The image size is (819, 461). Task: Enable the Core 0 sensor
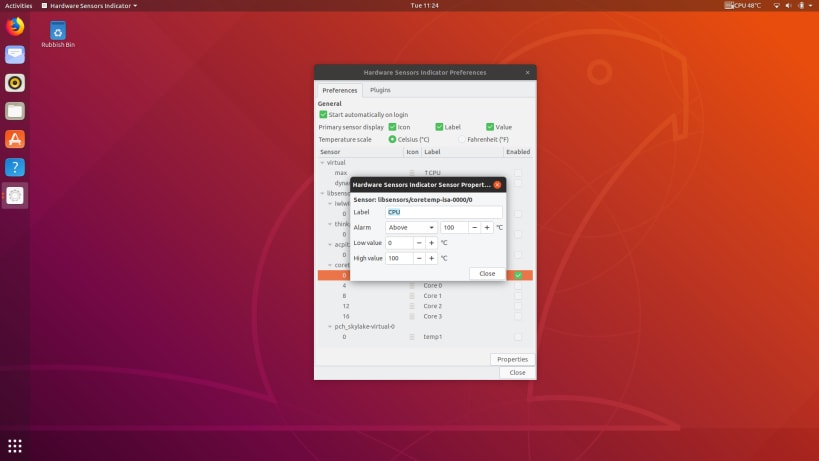coord(518,286)
